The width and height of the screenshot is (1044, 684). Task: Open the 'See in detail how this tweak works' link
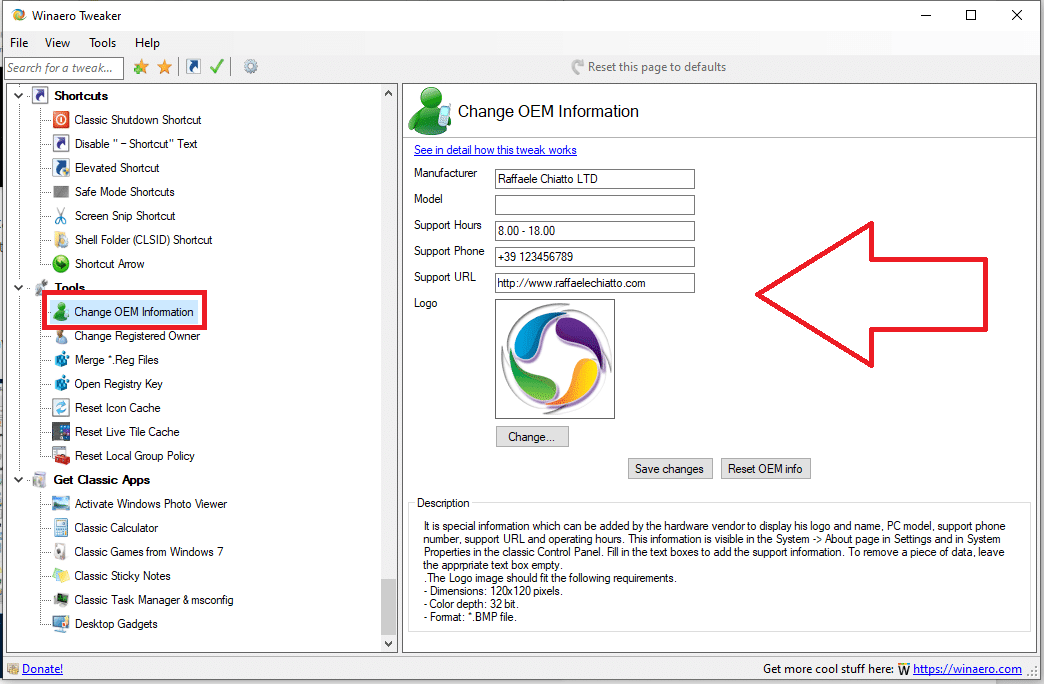pyautogui.click(x=495, y=150)
